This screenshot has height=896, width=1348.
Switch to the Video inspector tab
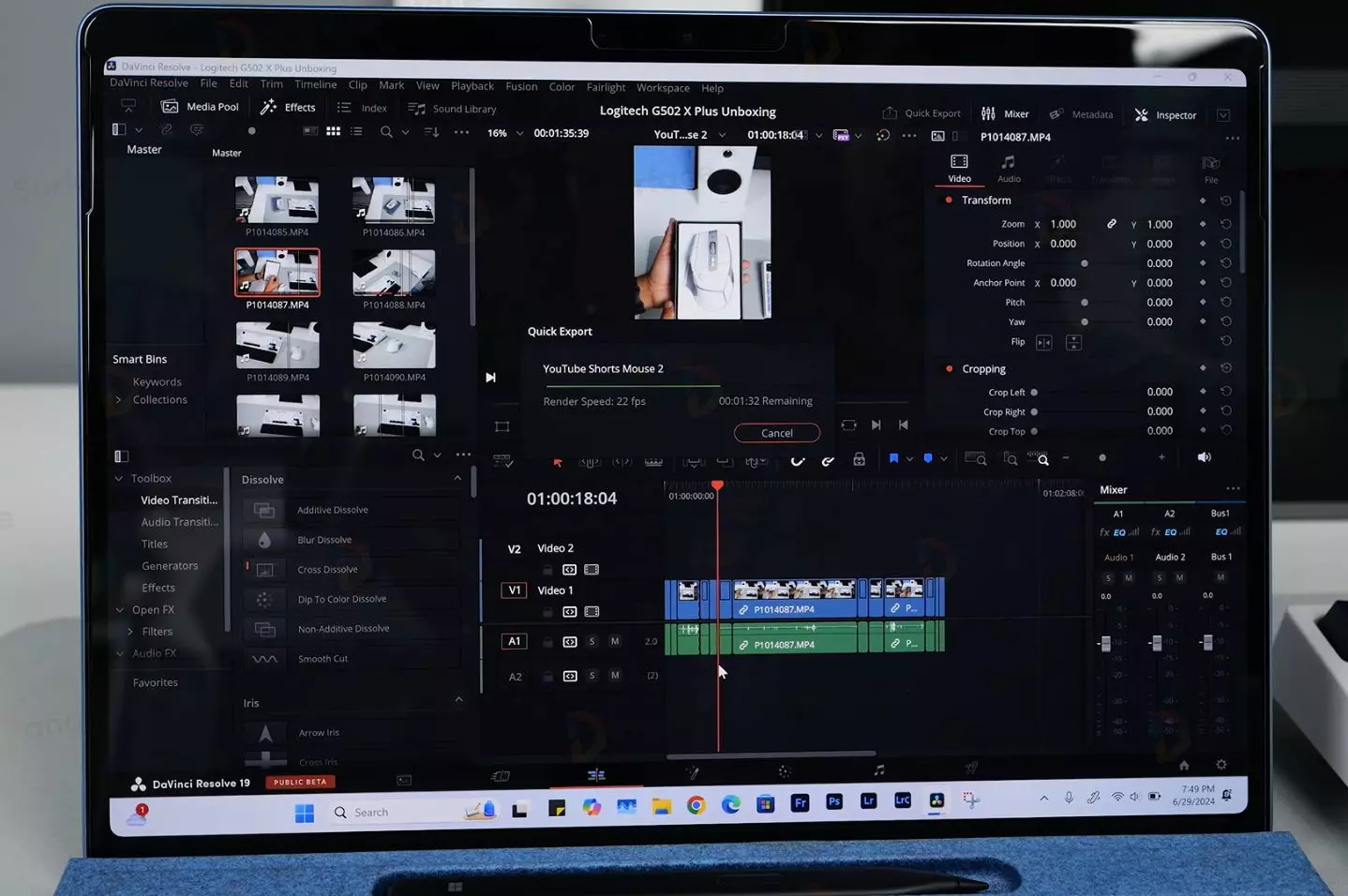pos(959,169)
